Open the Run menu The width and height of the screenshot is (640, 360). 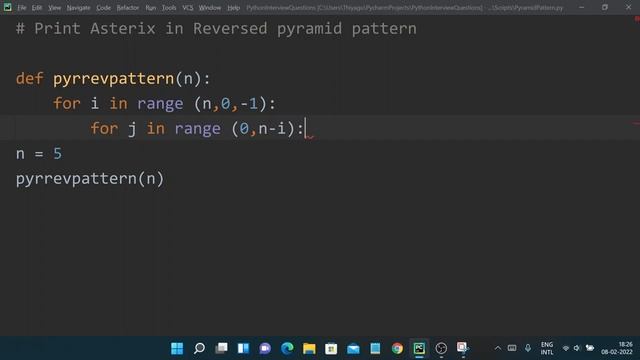151,8
